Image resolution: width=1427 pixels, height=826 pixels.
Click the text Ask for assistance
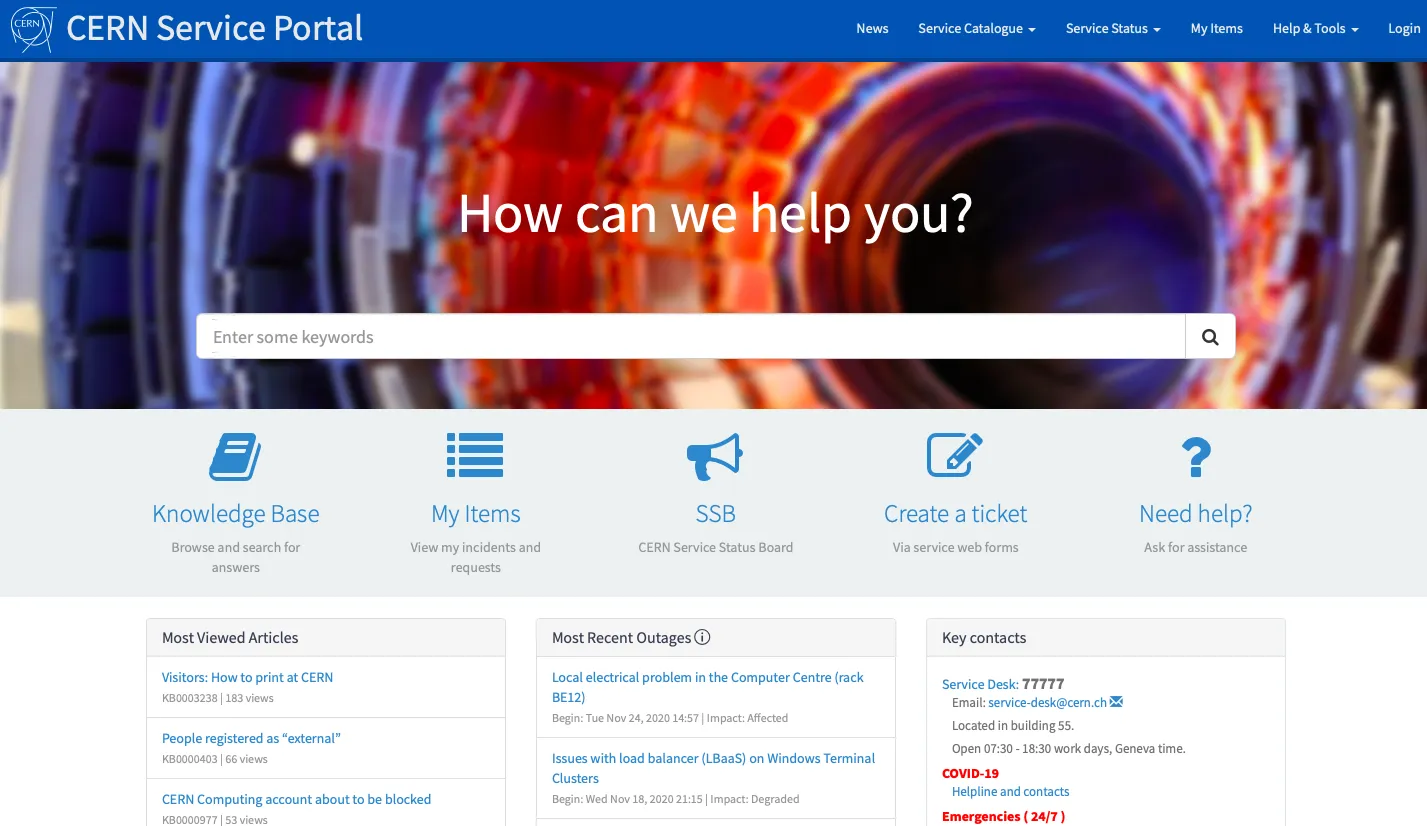tap(1196, 547)
